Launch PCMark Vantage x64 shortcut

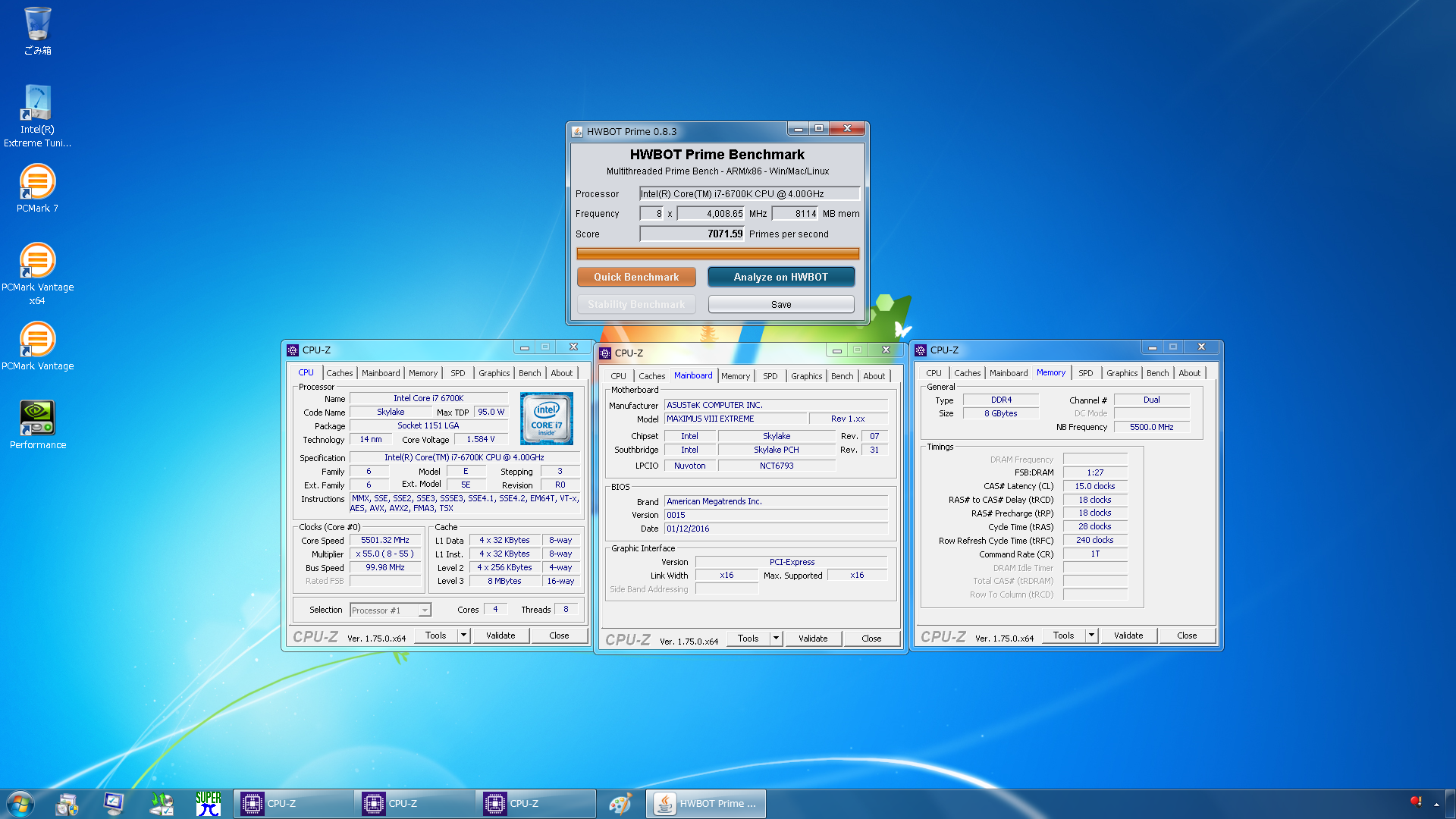(x=37, y=274)
